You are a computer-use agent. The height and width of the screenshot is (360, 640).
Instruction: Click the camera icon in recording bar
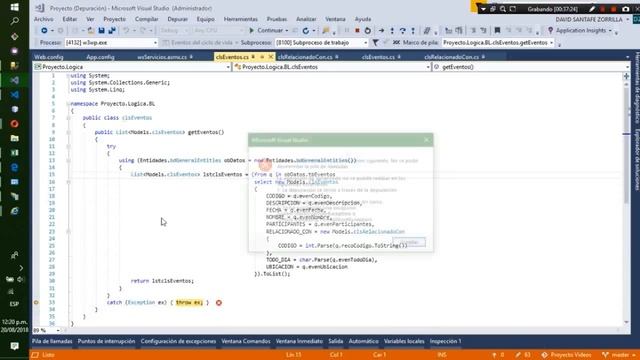[625, 9]
